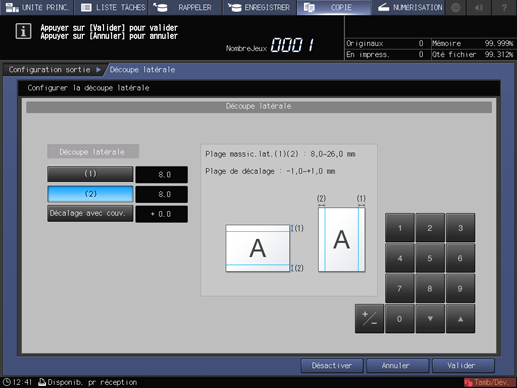Image resolution: width=517 pixels, height=388 pixels.
Task: Click the Désactiver button
Action: 332,366
